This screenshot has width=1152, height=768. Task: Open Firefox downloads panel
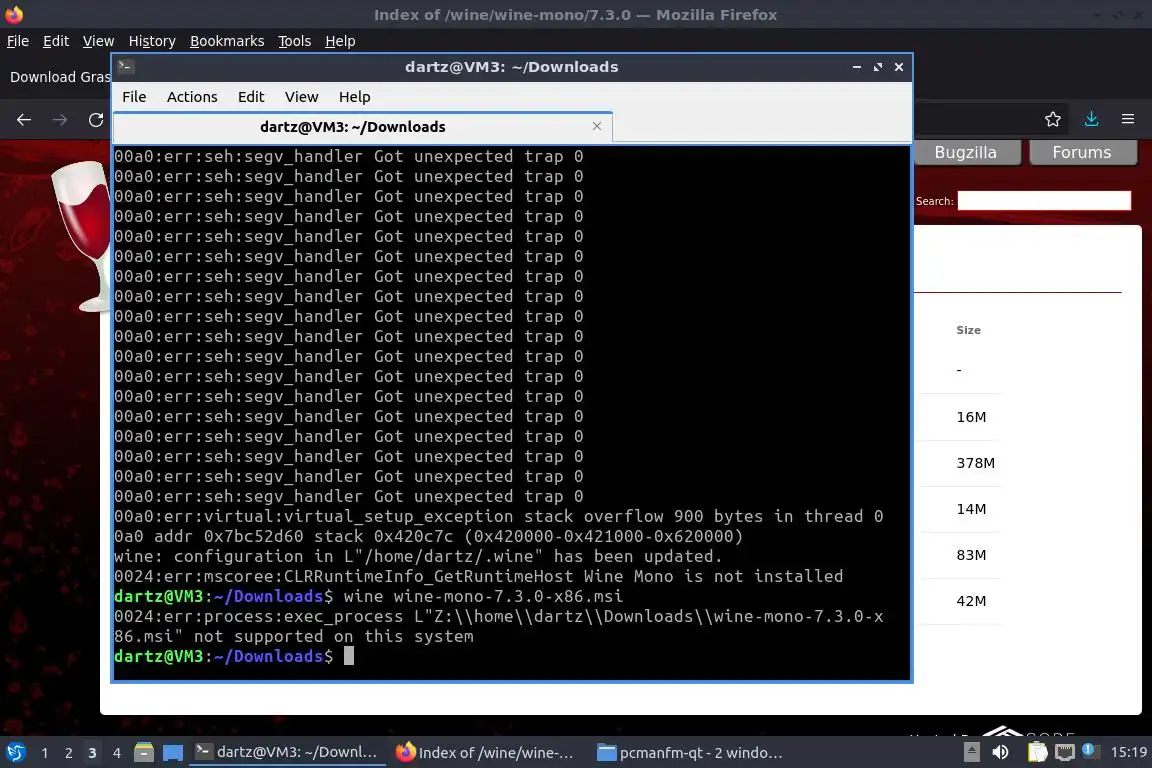coord(1092,119)
